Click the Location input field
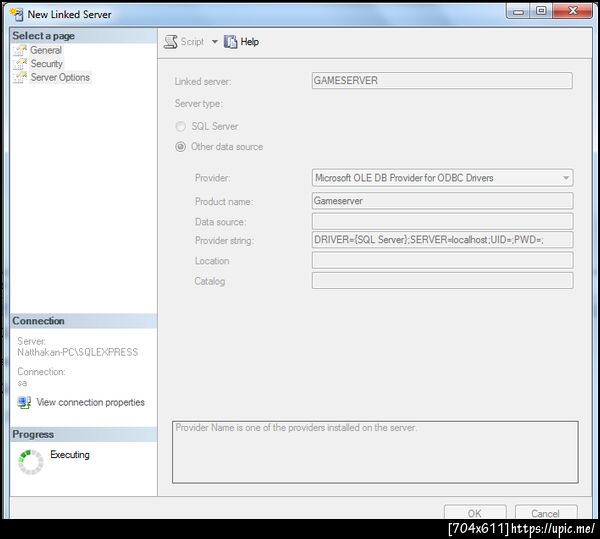 (442, 261)
